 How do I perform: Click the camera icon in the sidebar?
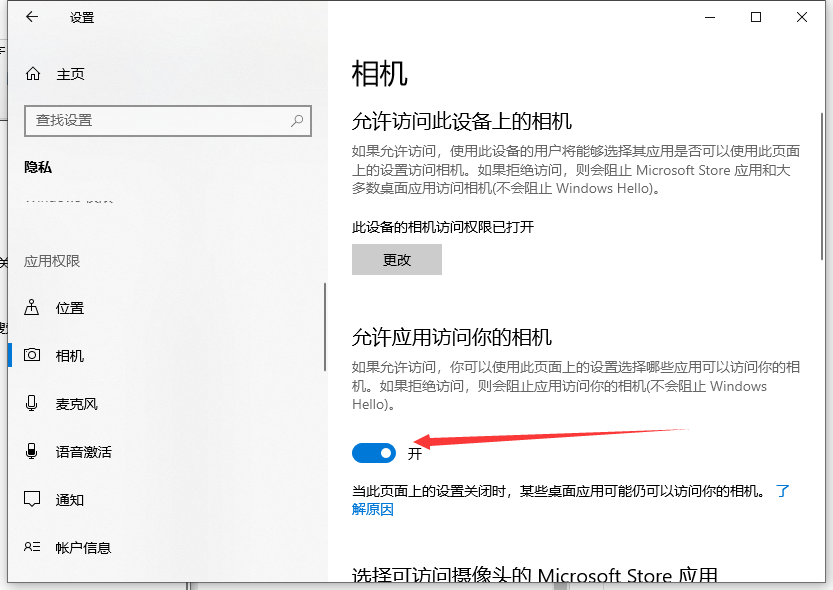33,356
